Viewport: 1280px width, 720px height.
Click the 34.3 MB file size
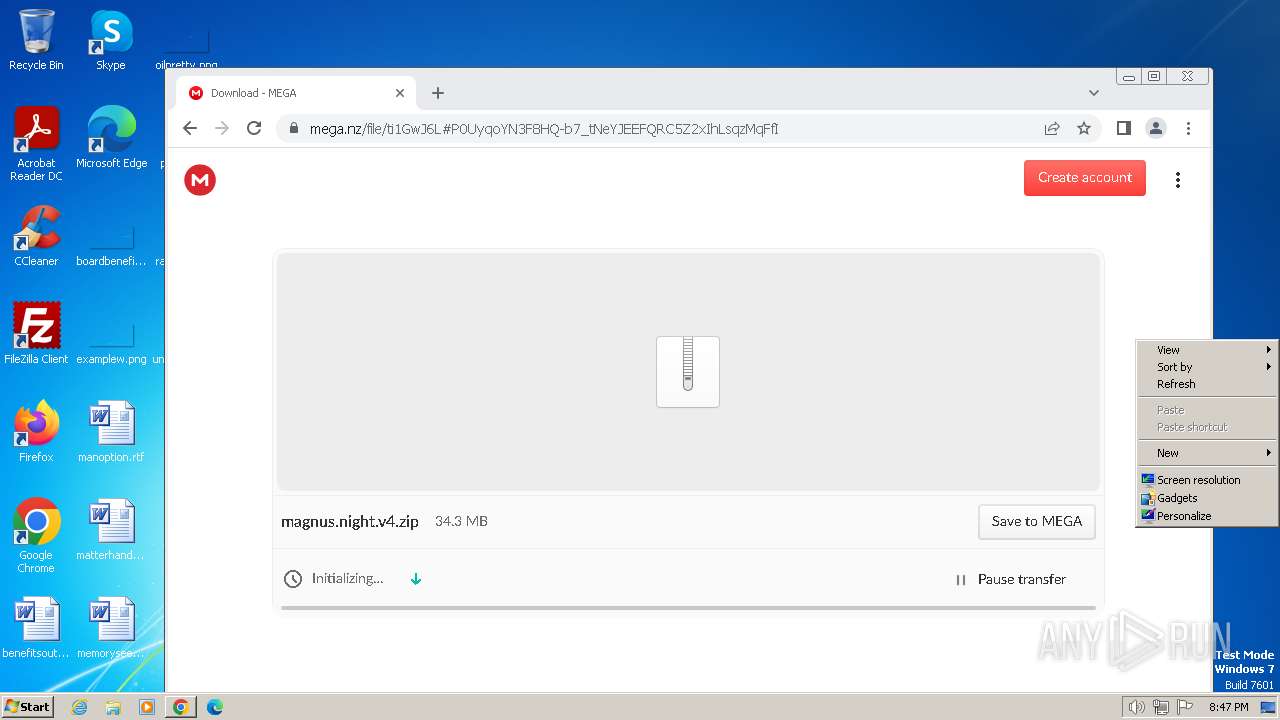461,522
